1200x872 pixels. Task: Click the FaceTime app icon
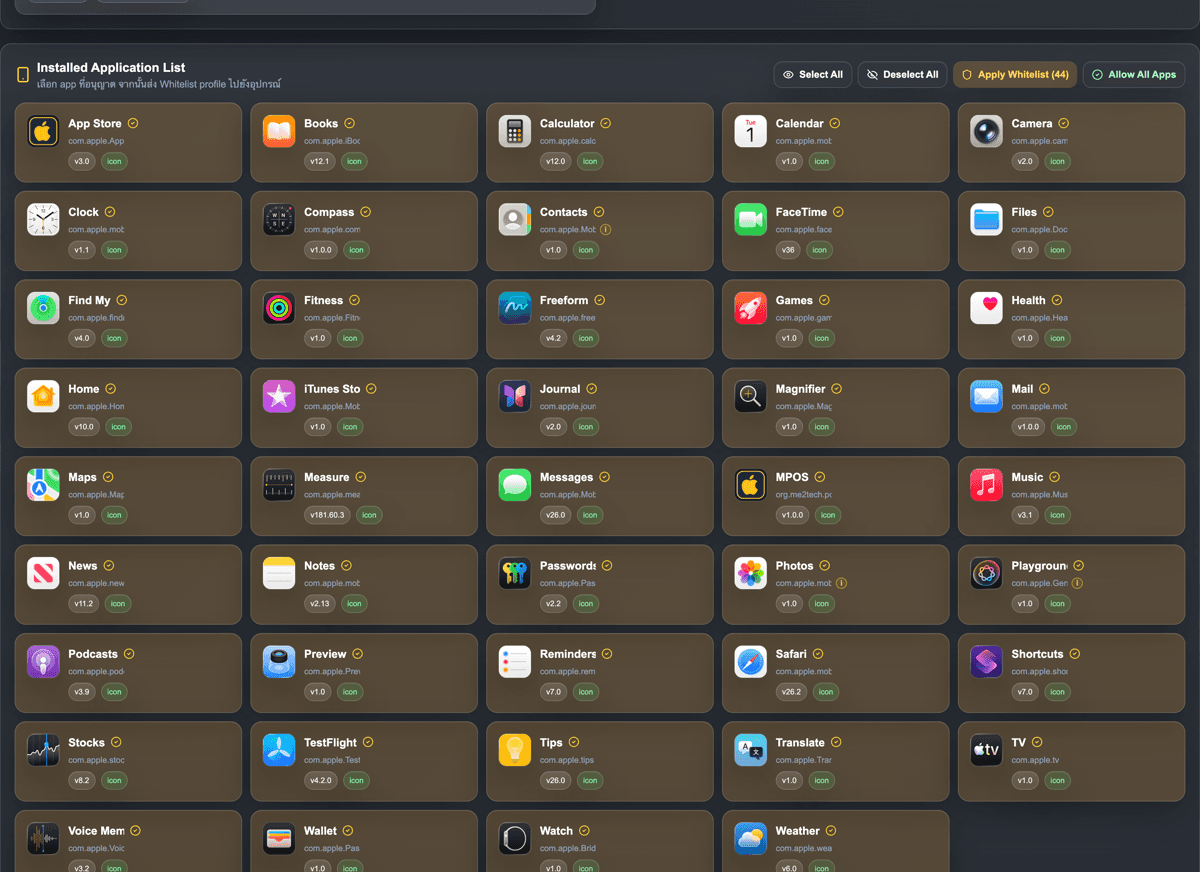coord(751,219)
